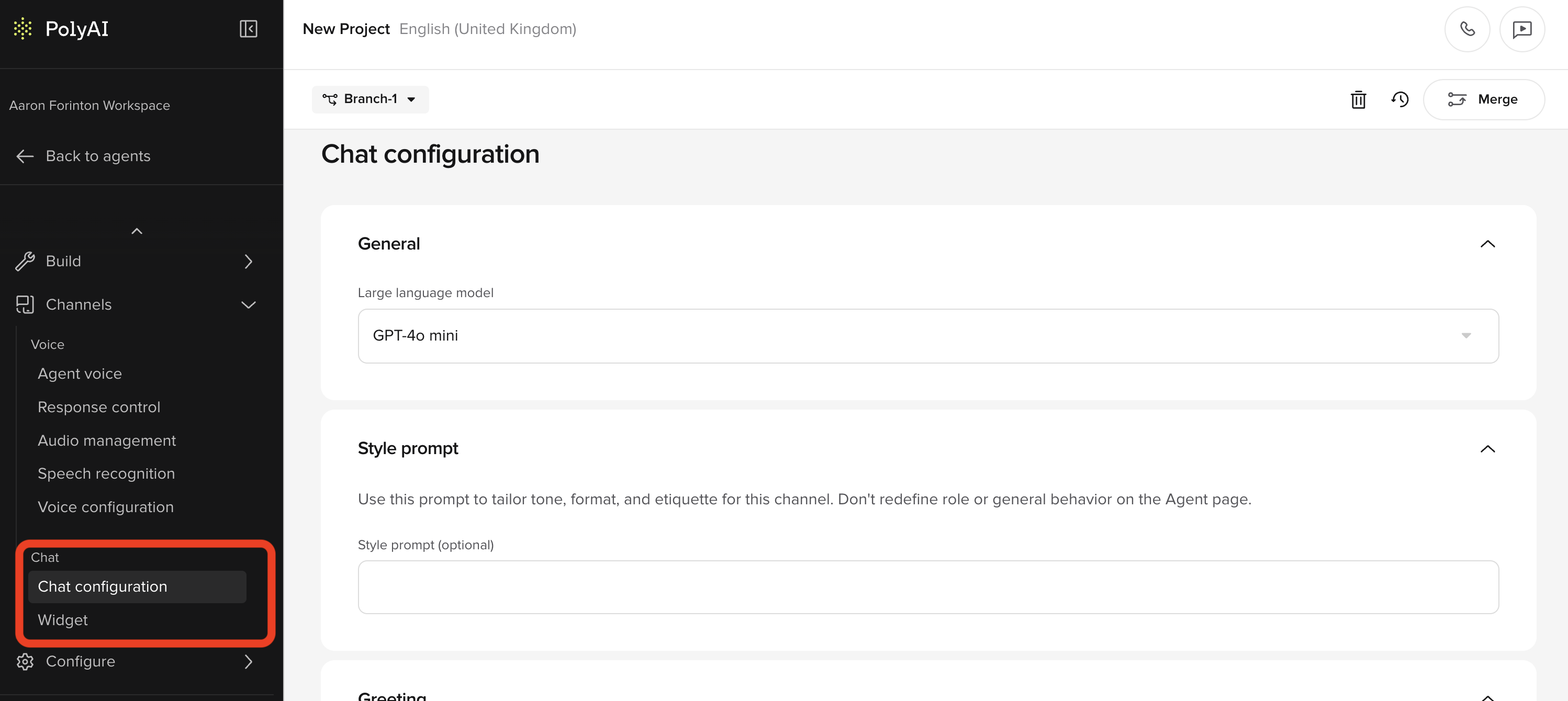Open Chat configuration in the sidebar
This screenshot has width=1568, height=701.
(103, 586)
